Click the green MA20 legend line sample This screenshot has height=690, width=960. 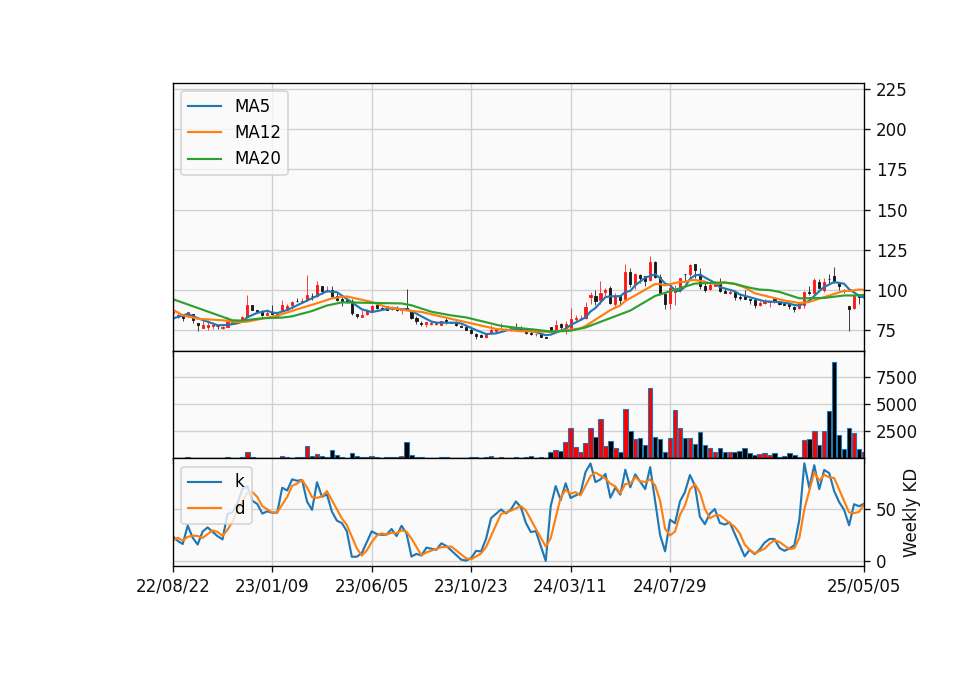204,158
